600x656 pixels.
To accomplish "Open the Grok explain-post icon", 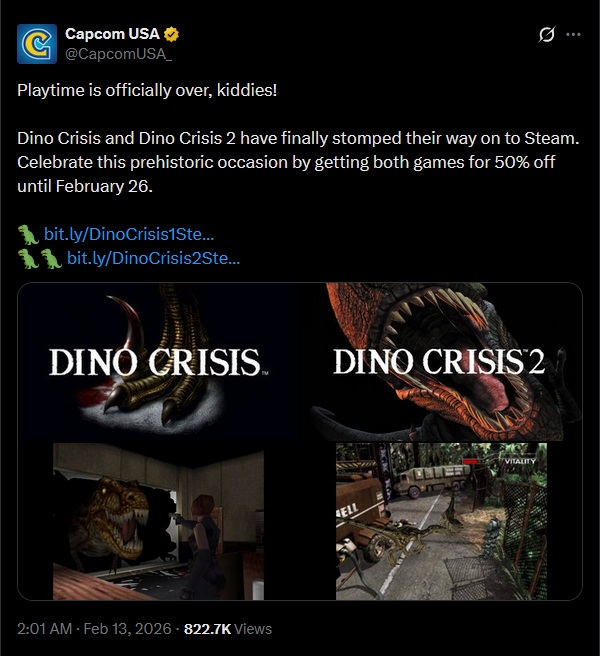I will click(546, 34).
